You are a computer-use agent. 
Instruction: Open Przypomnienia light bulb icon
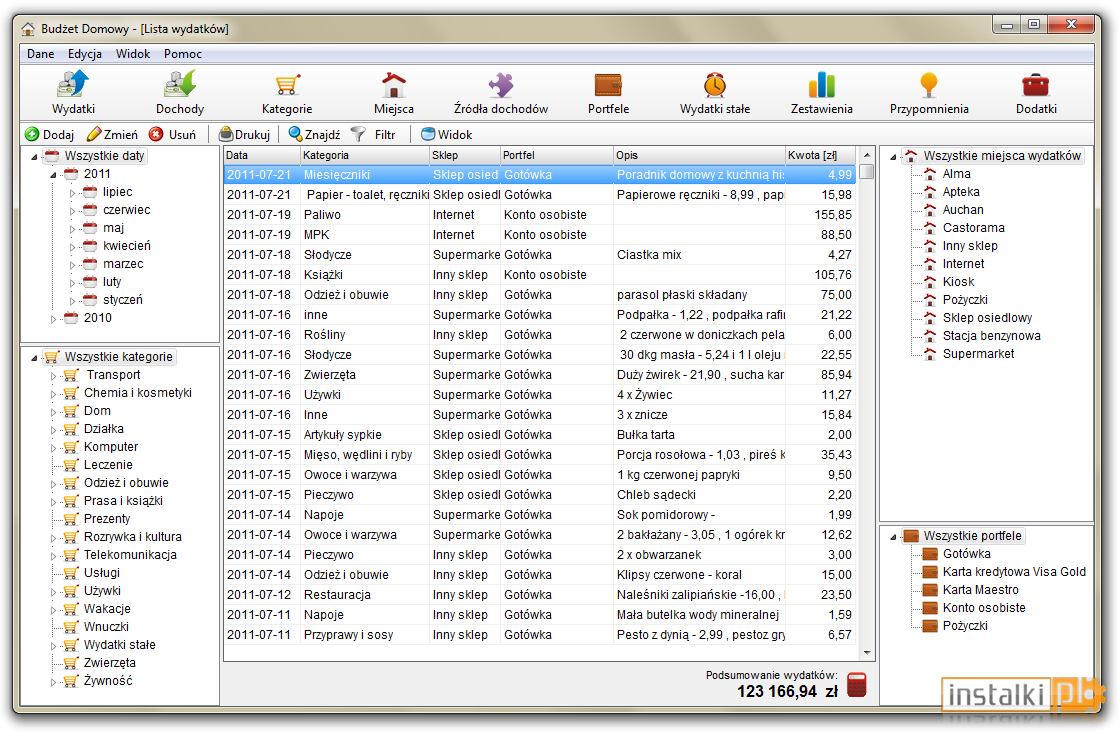(928, 86)
